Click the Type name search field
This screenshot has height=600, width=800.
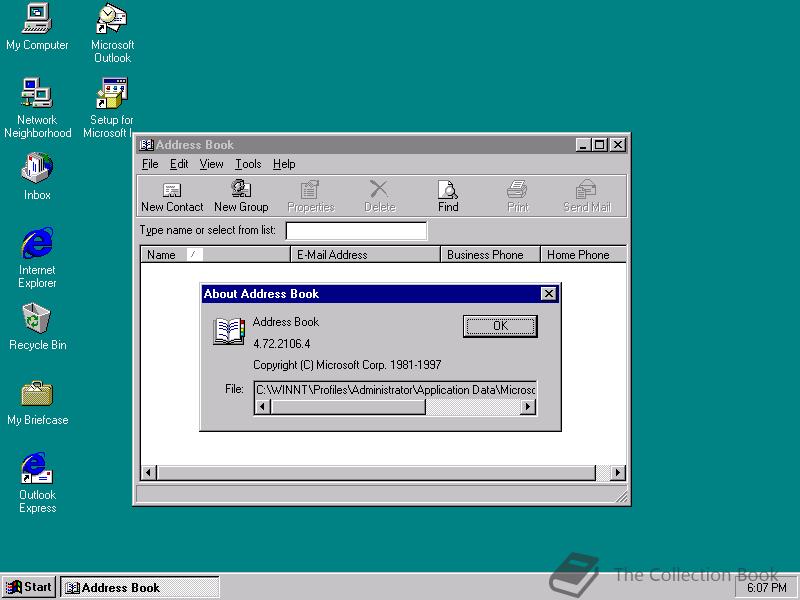(x=356, y=231)
